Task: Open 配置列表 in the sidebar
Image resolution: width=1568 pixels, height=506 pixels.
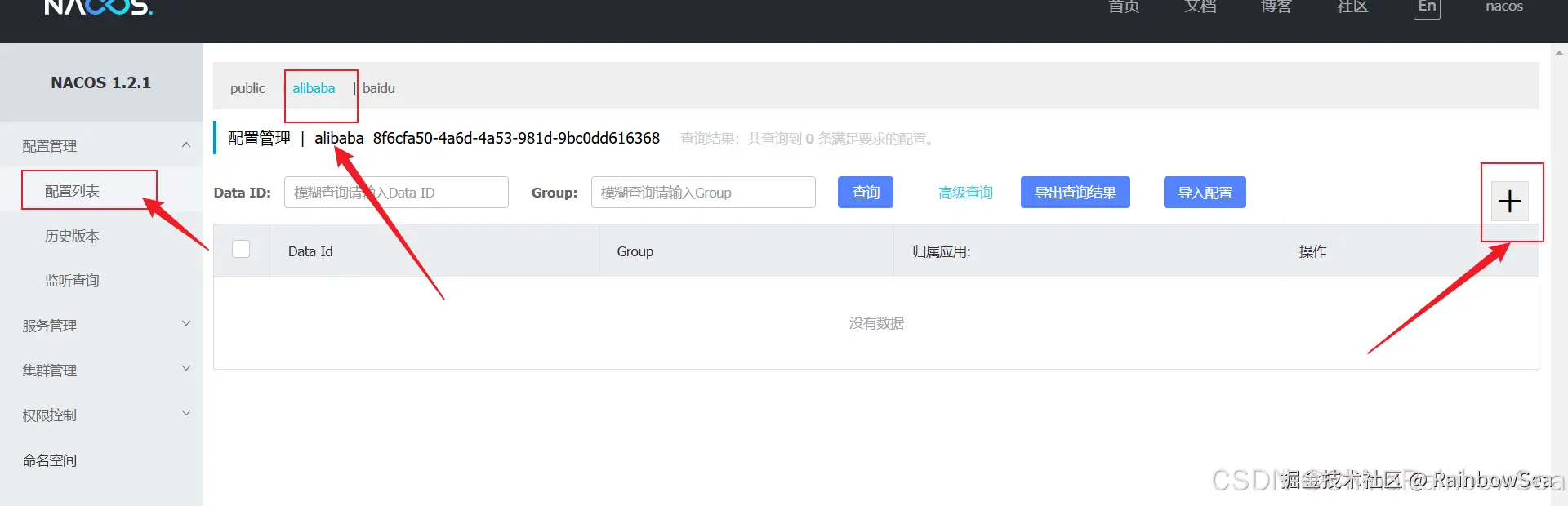Action: [72, 191]
